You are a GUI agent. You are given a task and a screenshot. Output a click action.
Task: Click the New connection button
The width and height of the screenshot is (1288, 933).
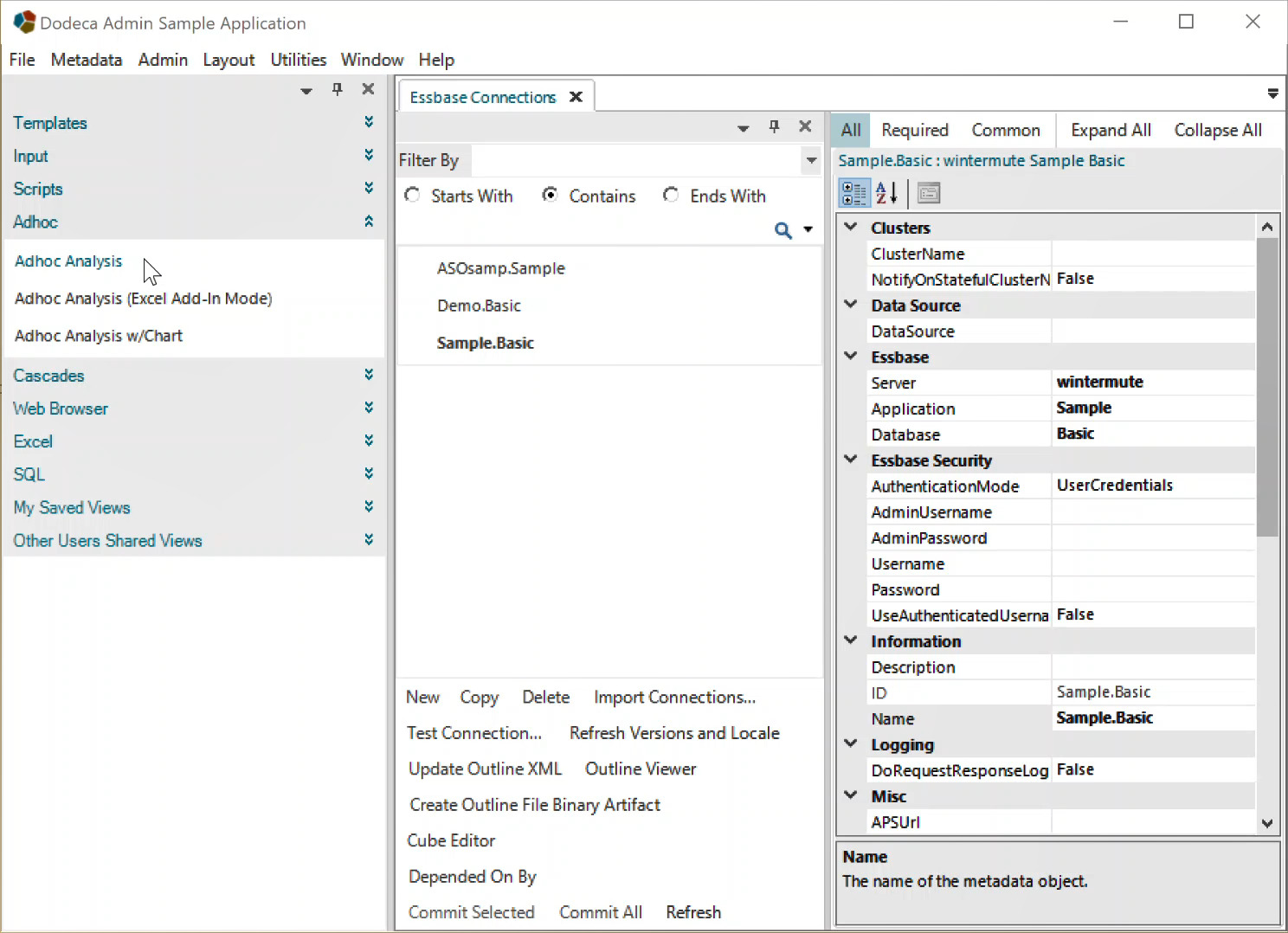422,697
